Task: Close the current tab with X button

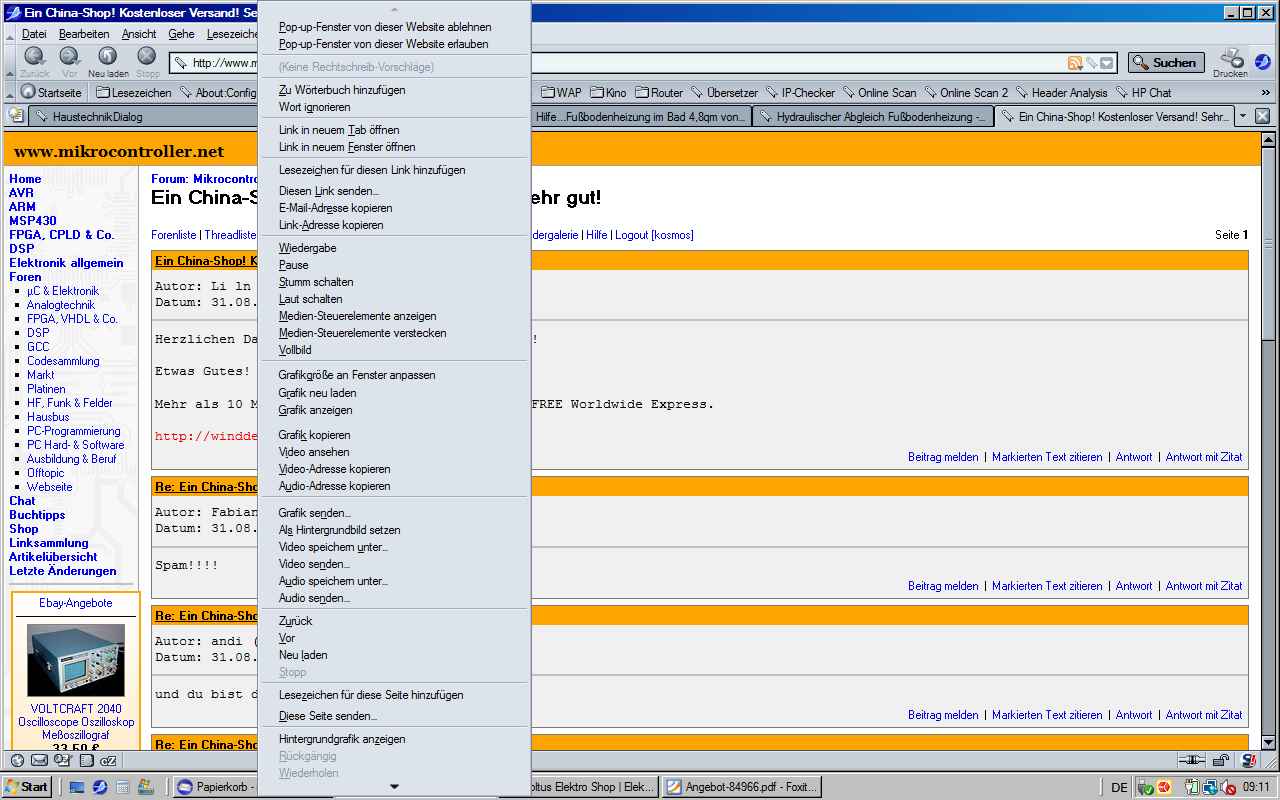Action: click(1262, 116)
